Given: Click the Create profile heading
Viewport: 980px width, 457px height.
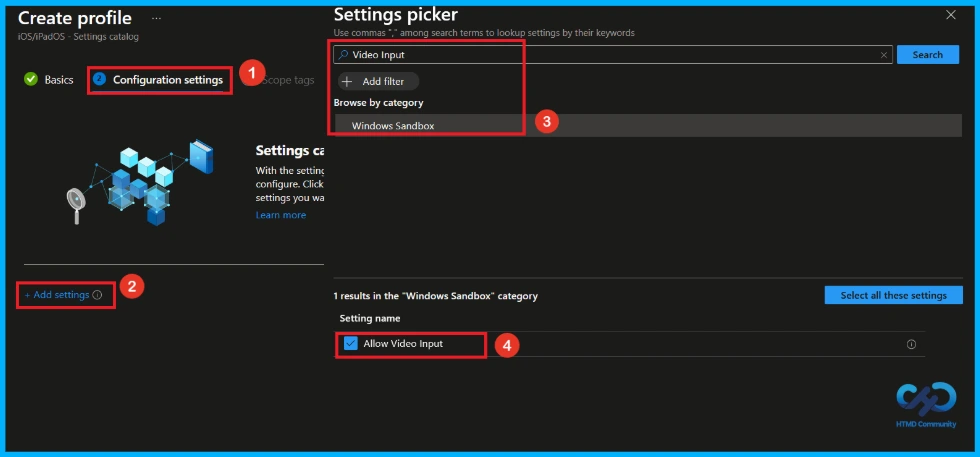Looking at the screenshot, I should pos(75,18).
